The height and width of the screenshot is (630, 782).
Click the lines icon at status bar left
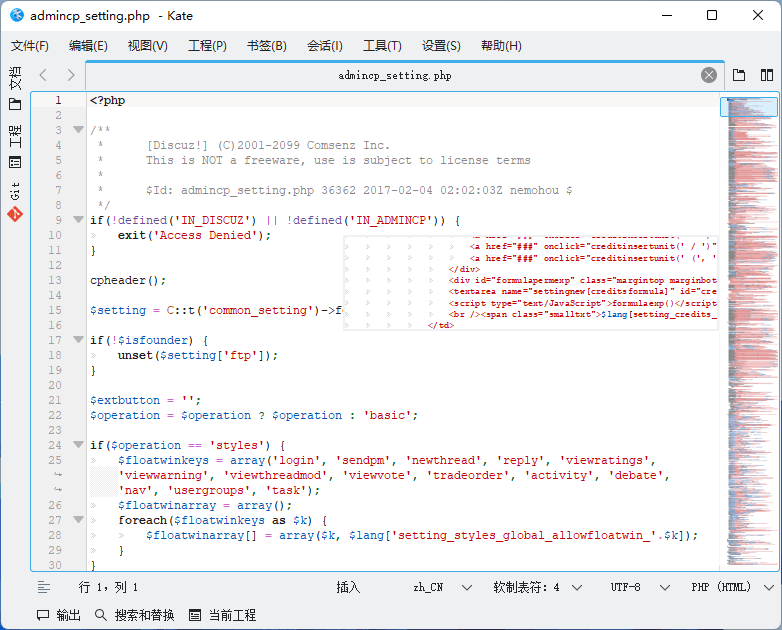click(x=44, y=587)
